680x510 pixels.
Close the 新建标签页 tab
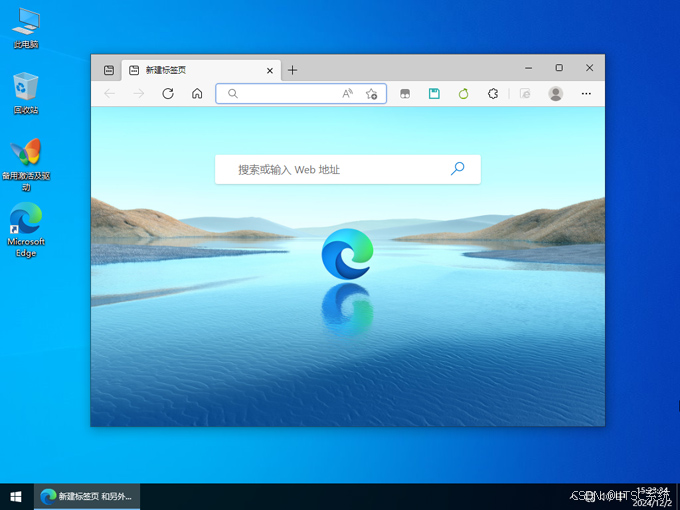click(x=270, y=70)
